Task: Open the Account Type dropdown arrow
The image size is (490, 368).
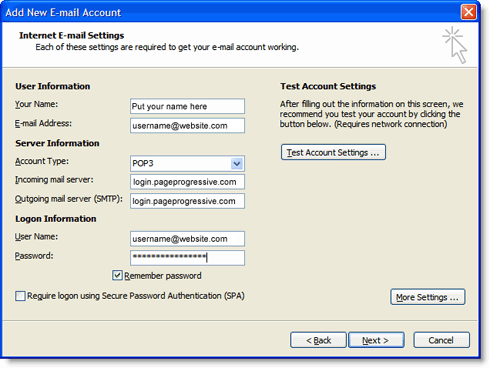Action: 237,164
